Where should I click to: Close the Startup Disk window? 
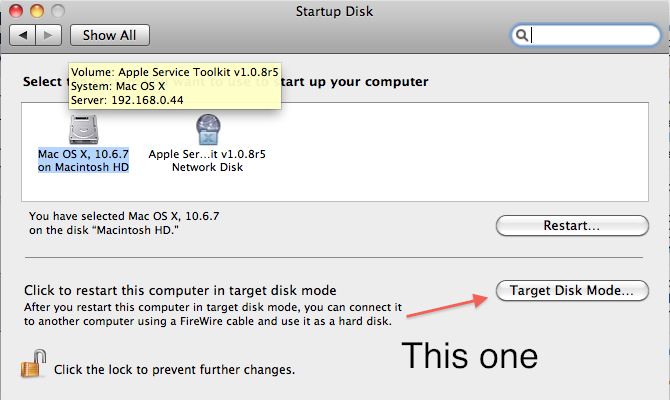tap(16, 11)
